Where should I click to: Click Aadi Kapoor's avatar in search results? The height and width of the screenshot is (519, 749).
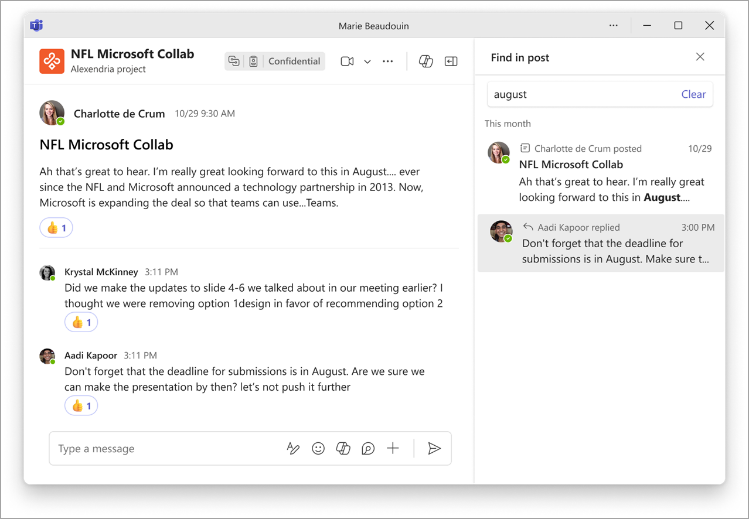point(501,232)
